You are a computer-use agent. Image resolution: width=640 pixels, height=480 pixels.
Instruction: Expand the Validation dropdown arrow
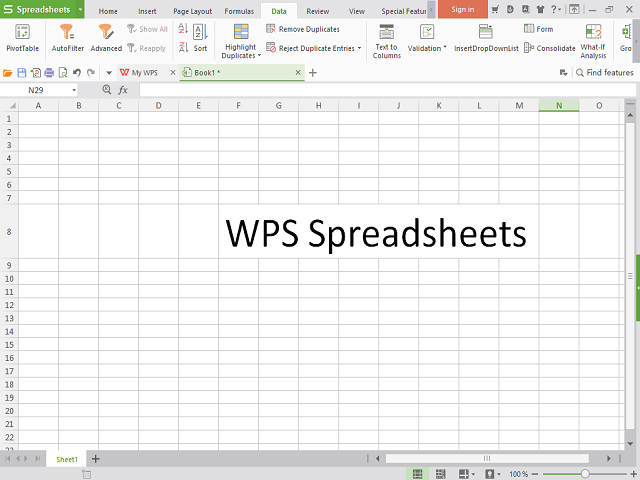(x=445, y=47)
